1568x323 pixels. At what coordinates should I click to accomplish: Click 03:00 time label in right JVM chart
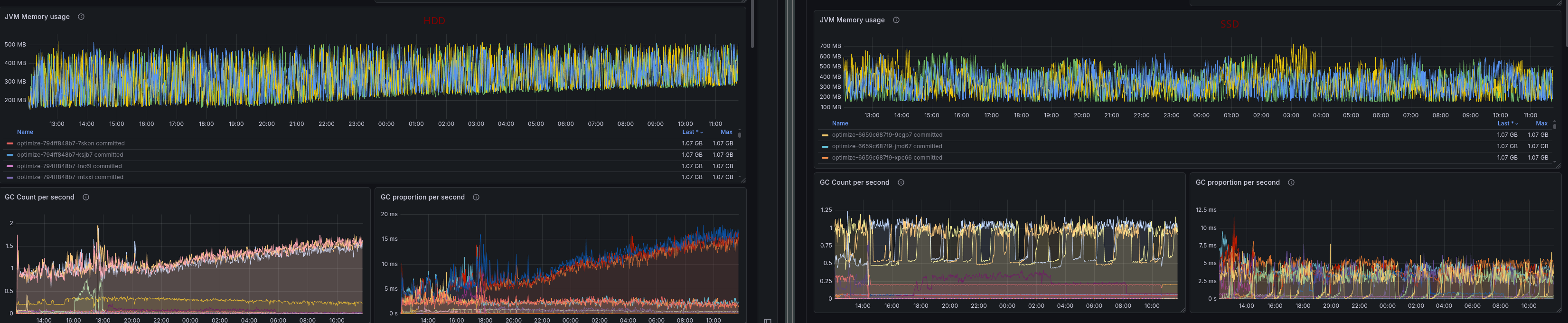[x=1291, y=115]
